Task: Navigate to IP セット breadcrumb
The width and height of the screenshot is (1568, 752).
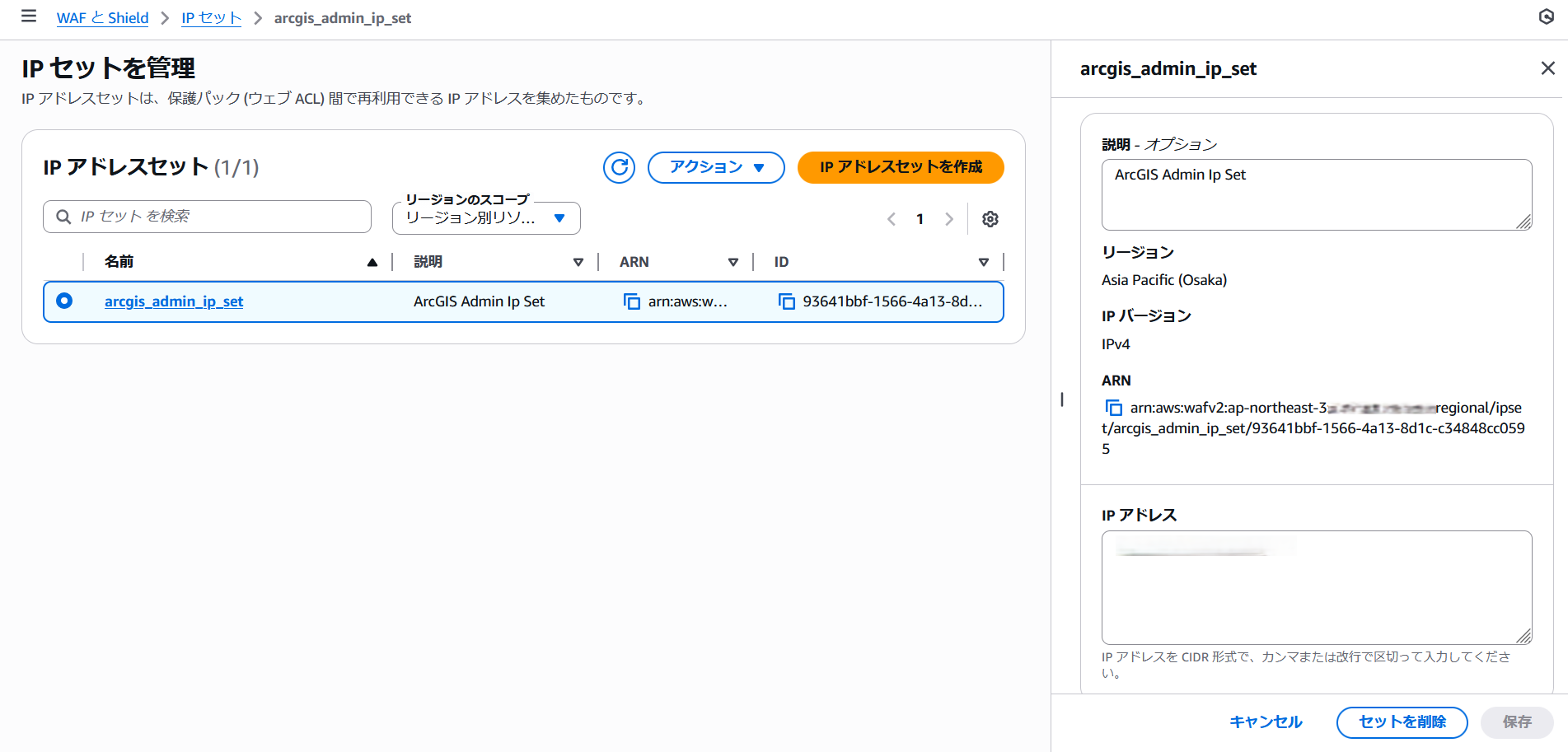Action: [211, 18]
